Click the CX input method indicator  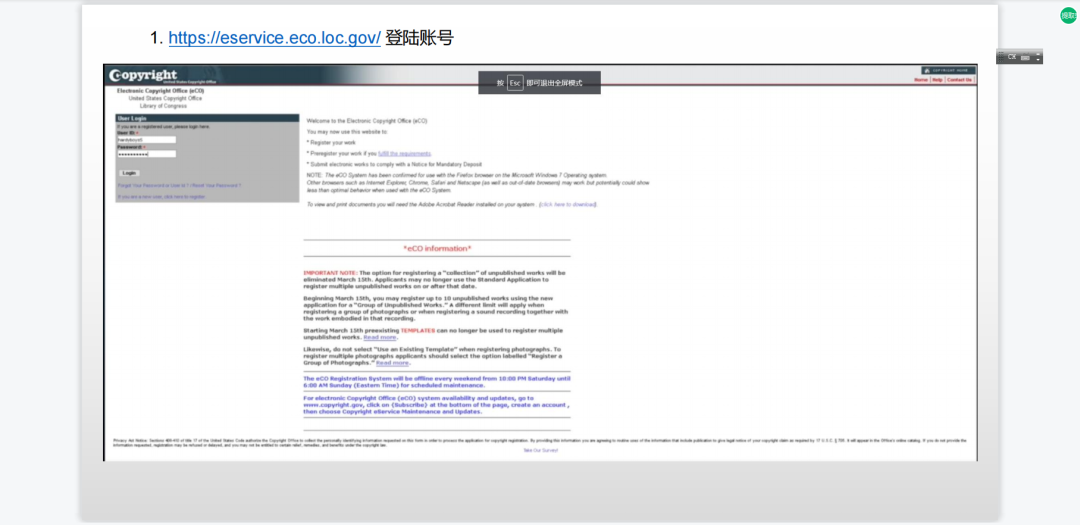click(x=1012, y=56)
